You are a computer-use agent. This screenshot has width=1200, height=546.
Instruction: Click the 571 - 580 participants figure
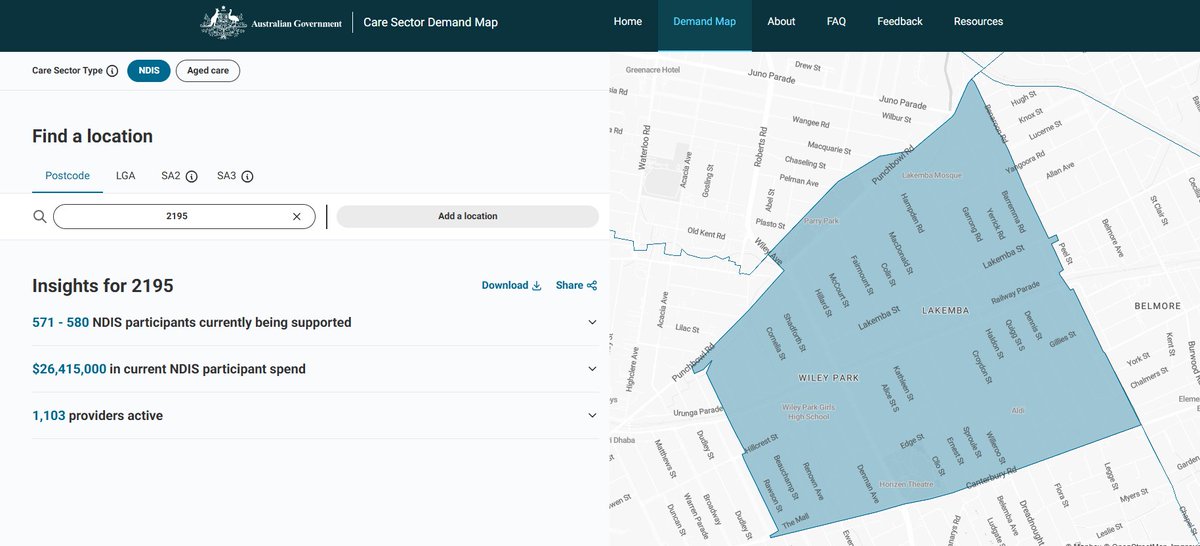[61, 323]
